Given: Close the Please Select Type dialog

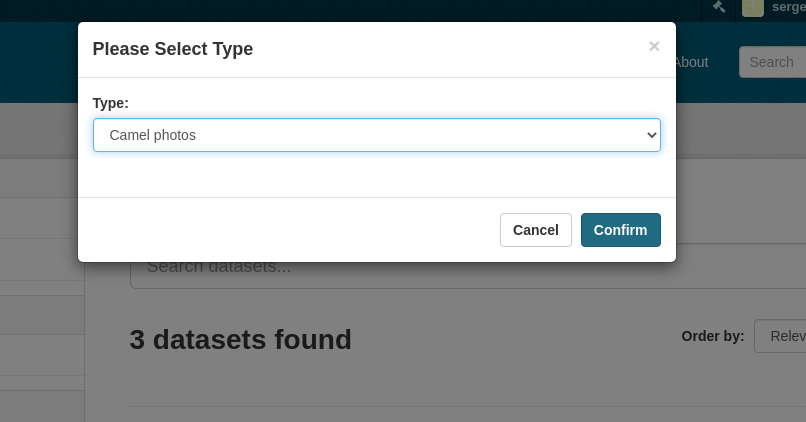Looking at the screenshot, I should [654, 46].
